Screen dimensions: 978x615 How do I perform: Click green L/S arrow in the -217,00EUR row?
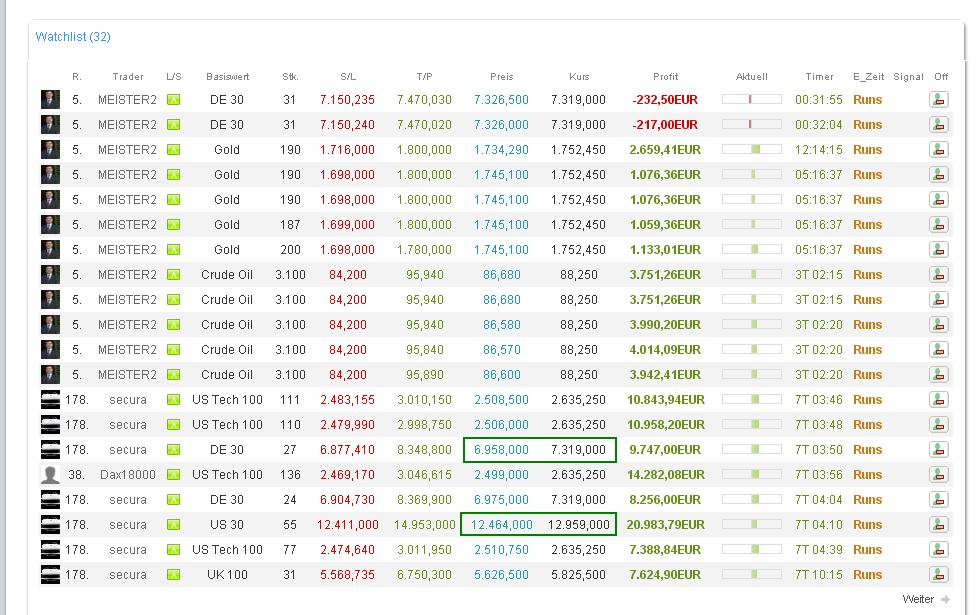[174, 125]
